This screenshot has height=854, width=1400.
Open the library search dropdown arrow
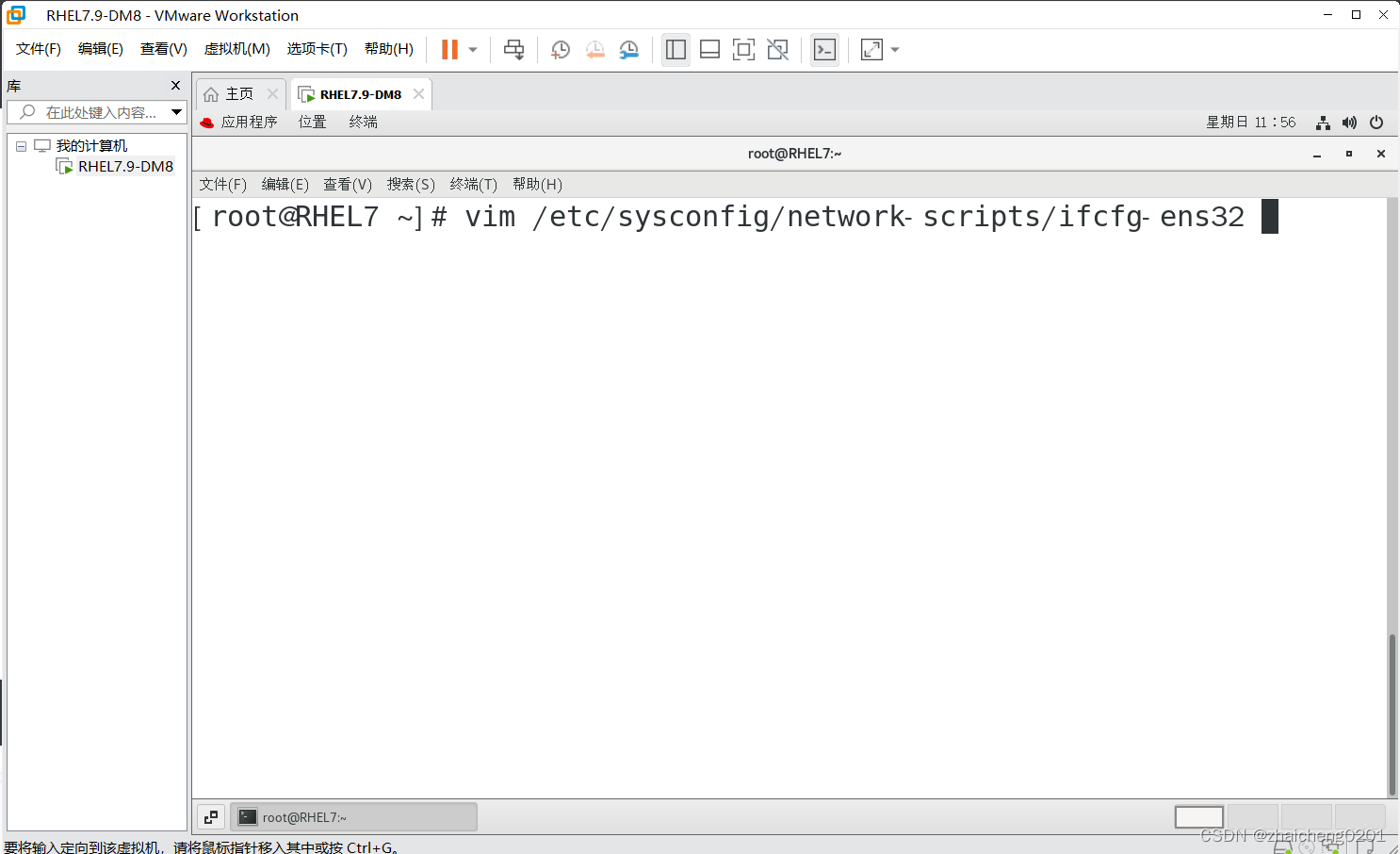[x=176, y=112]
